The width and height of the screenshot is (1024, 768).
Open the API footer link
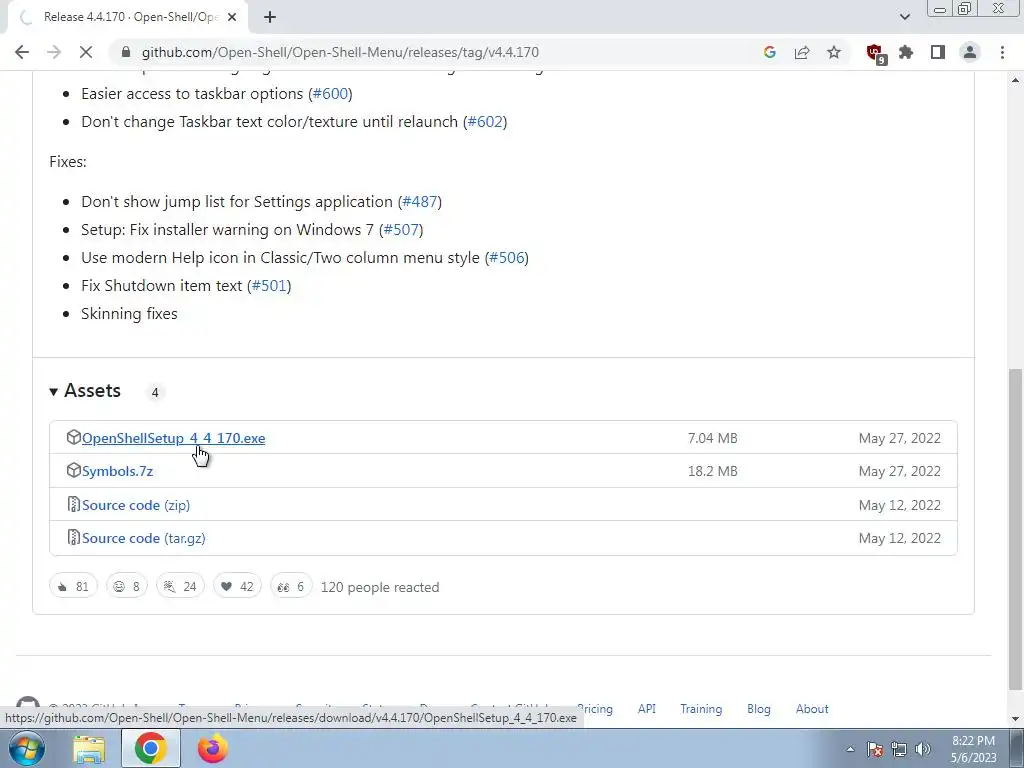(647, 709)
